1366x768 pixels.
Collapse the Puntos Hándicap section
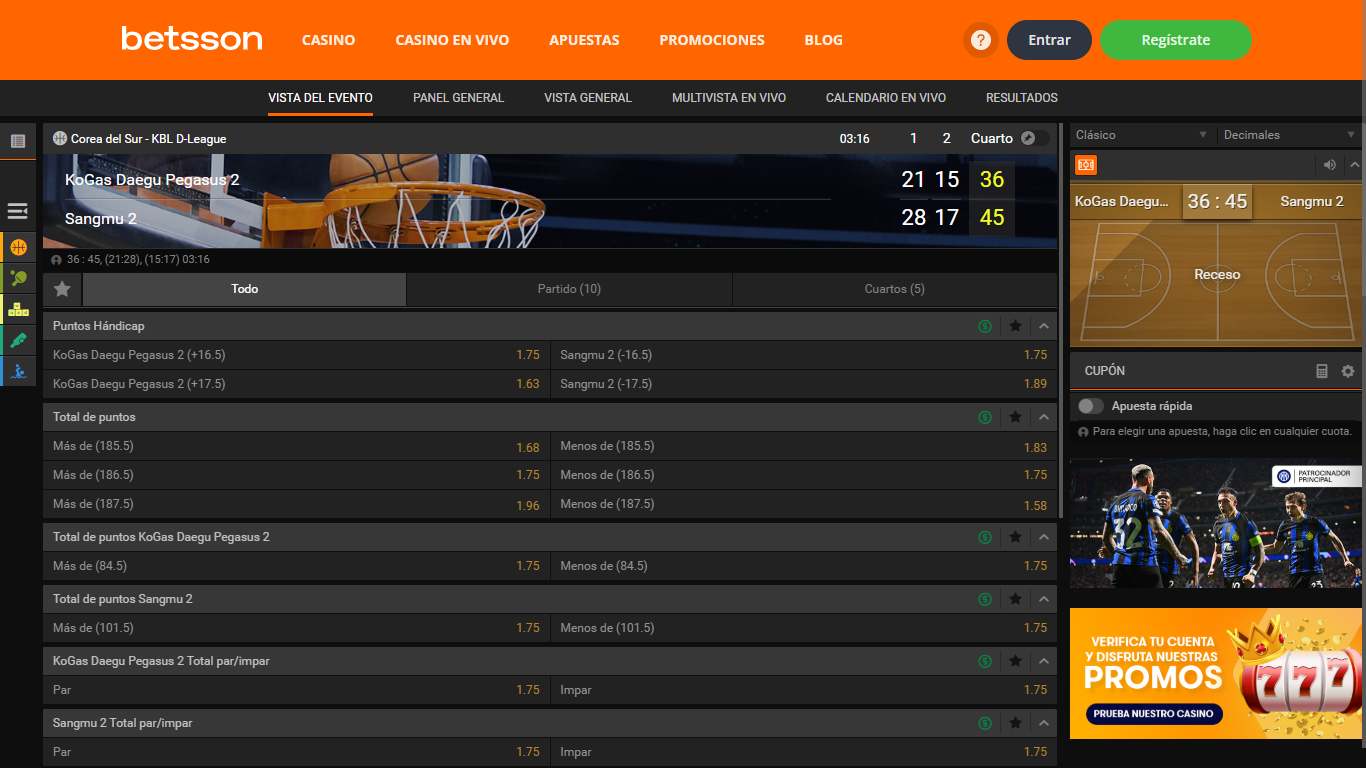pyautogui.click(x=1043, y=326)
